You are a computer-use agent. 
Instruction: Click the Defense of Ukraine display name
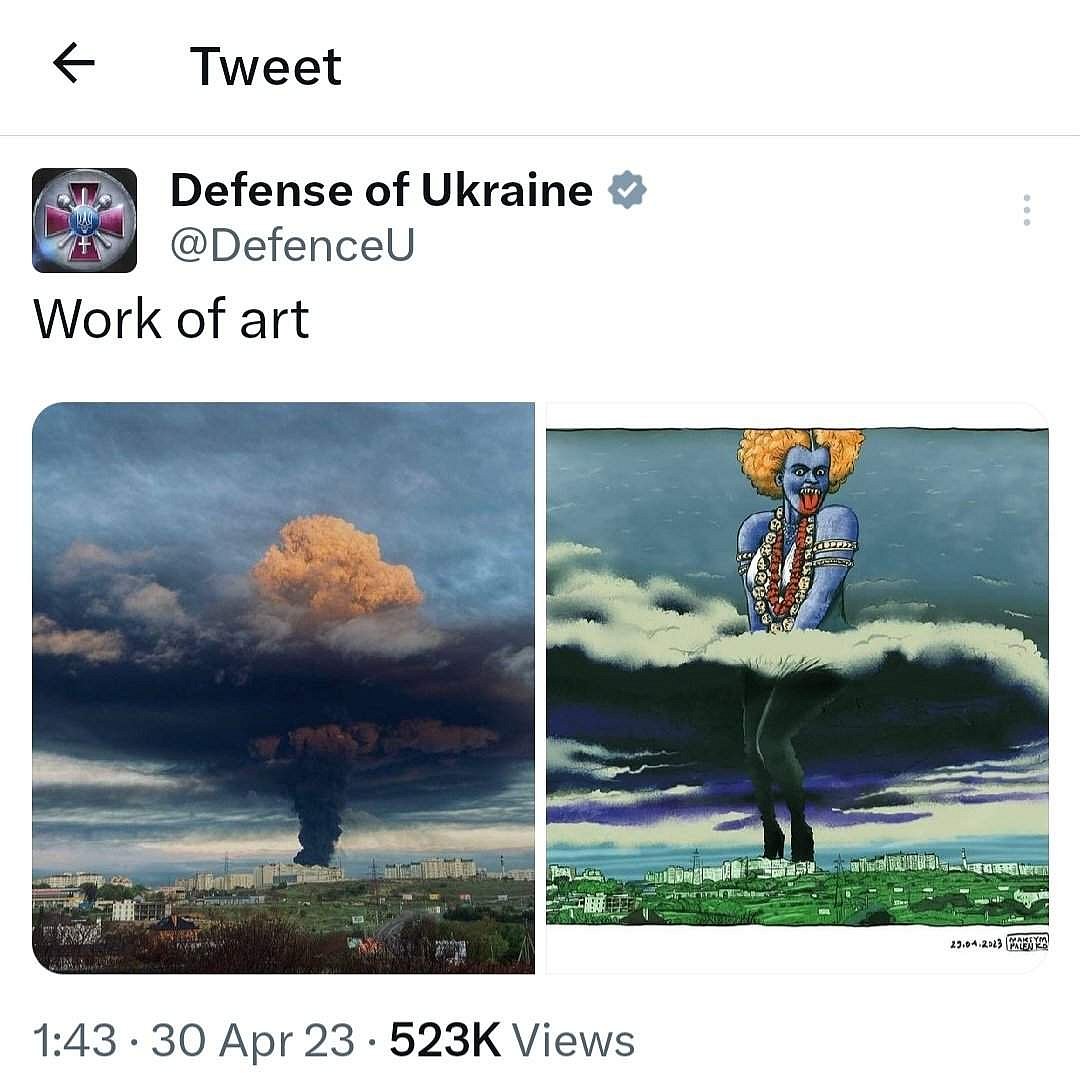(x=382, y=190)
